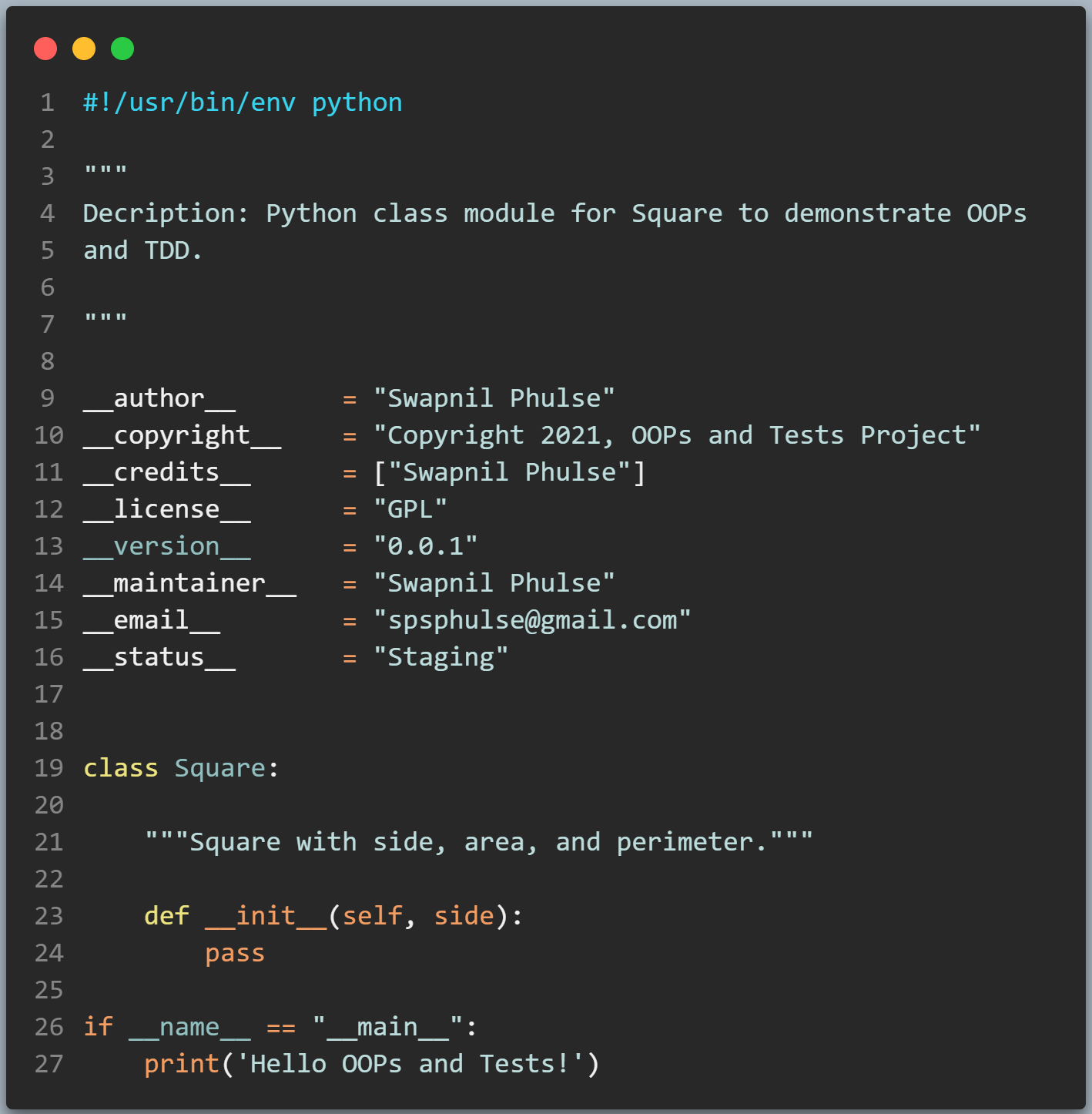1092x1114 pixels.
Task: Click the 'print' function call
Action: click(182, 1064)
